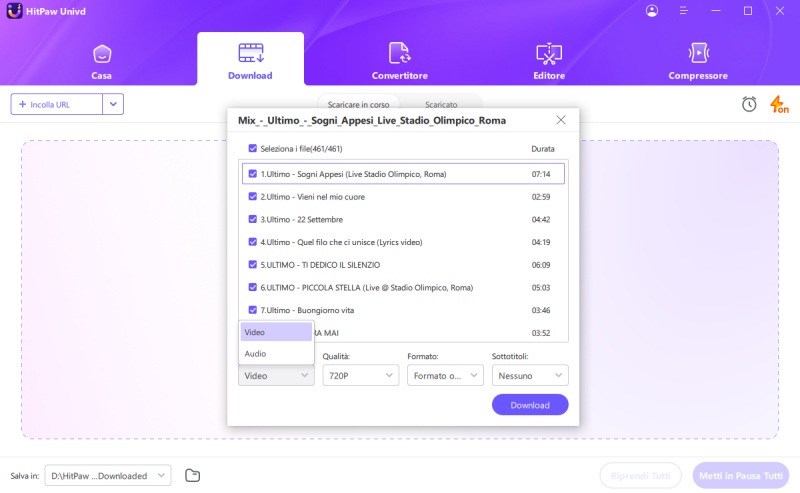
Task: Select row Ultimo - Vieni nel mio cuore
Action: [x=403, y=196]
